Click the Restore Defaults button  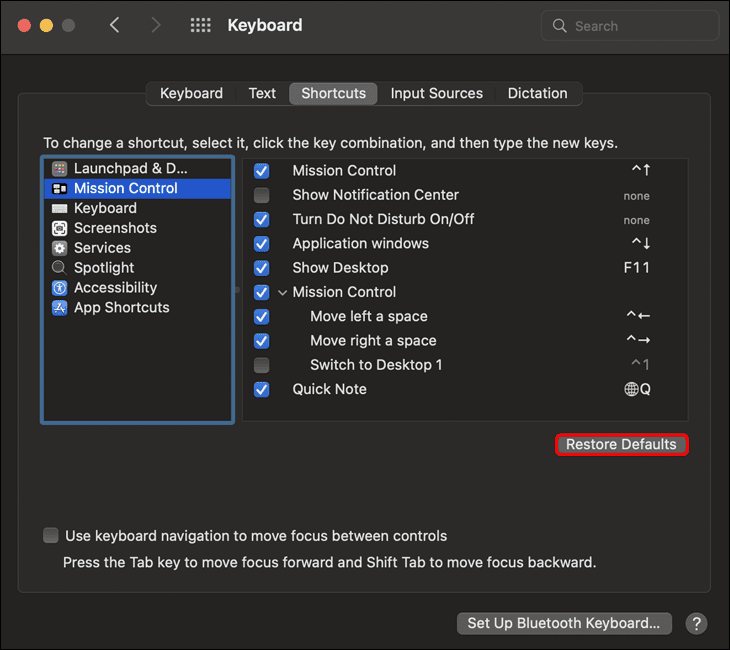[x=621, y=445]
